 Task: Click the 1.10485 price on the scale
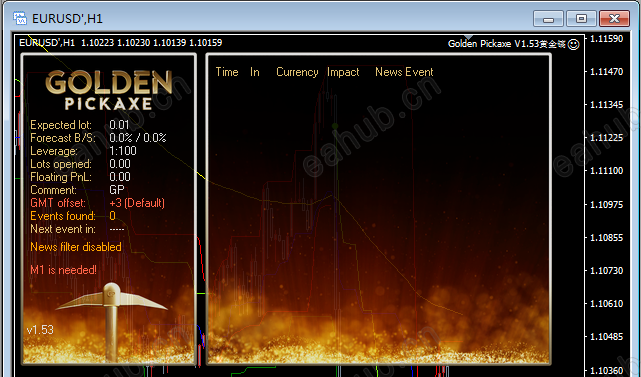[606, 337]
